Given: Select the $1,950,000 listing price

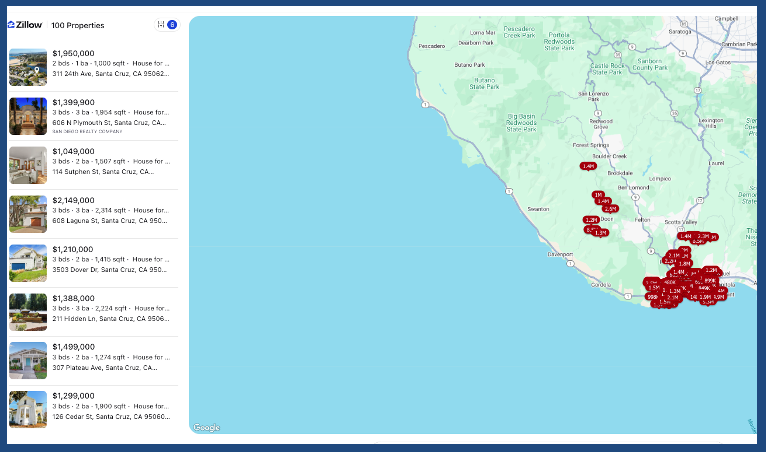Looking at the screenshot, I should [x=73, y=53].
